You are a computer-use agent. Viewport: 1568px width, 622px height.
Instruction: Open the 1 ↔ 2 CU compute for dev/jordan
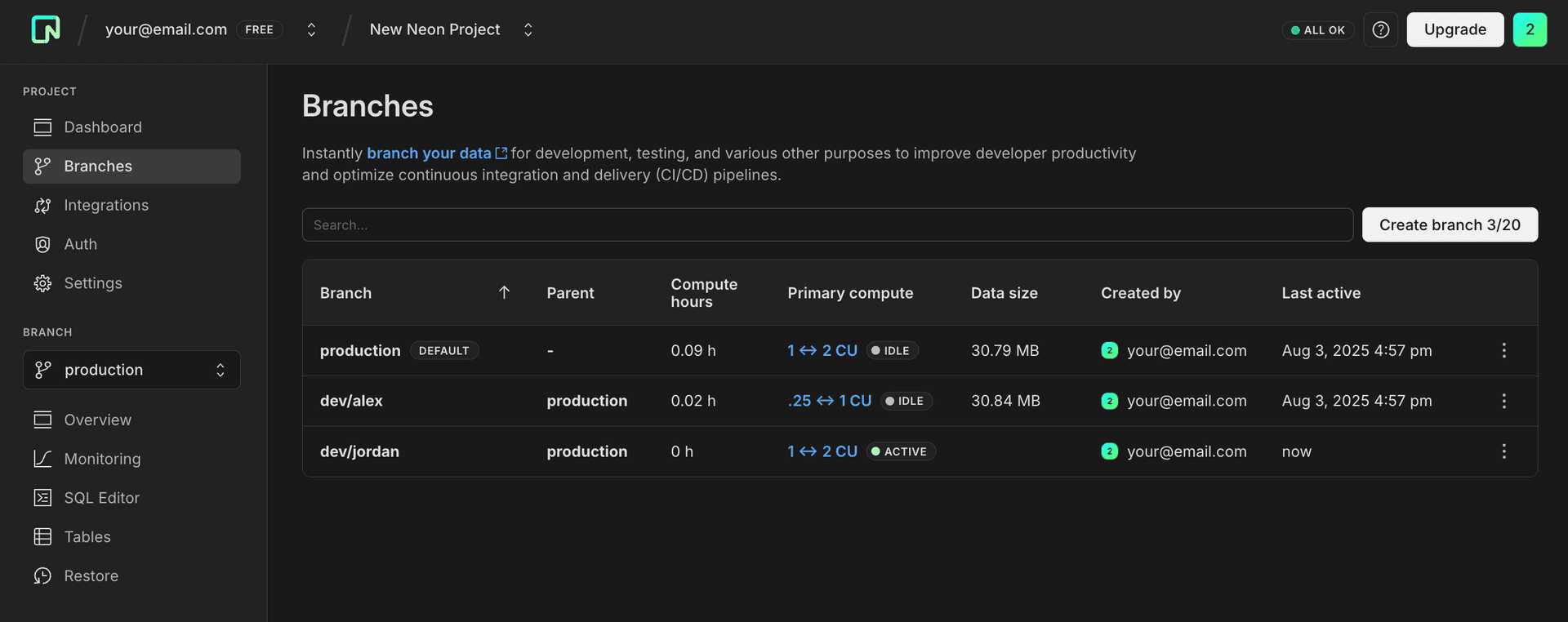[822, 451]
